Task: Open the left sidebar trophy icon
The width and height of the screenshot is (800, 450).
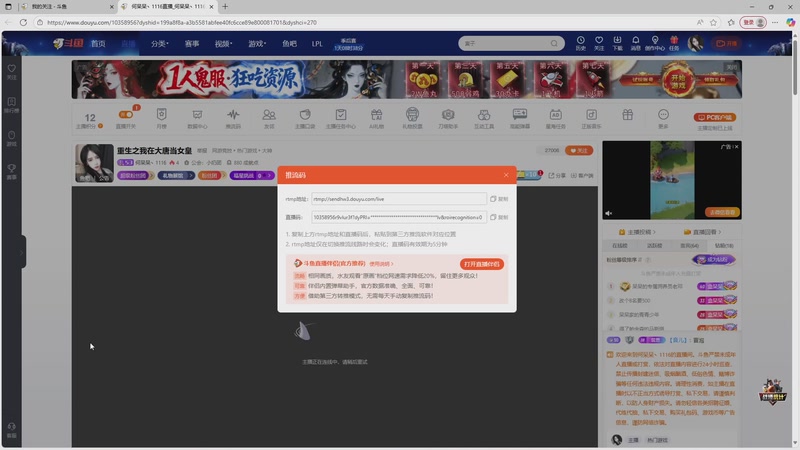Action: [12, 171]
